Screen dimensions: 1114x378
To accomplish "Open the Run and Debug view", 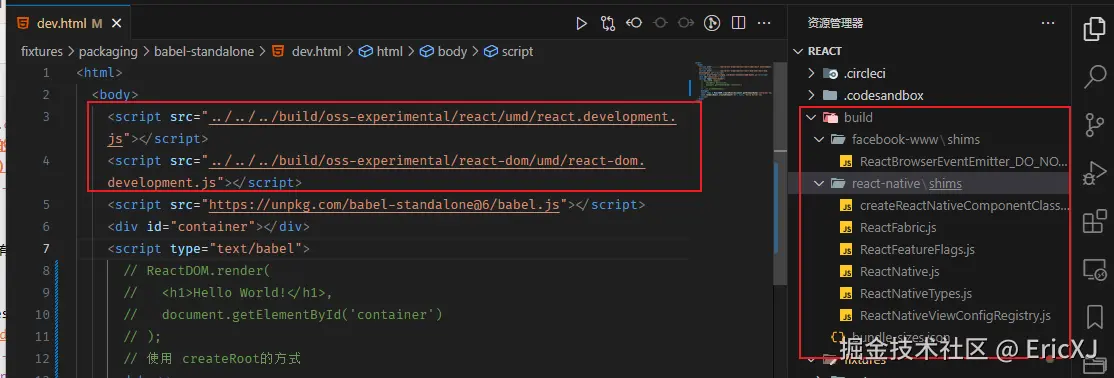I will tap(1094, 173).
